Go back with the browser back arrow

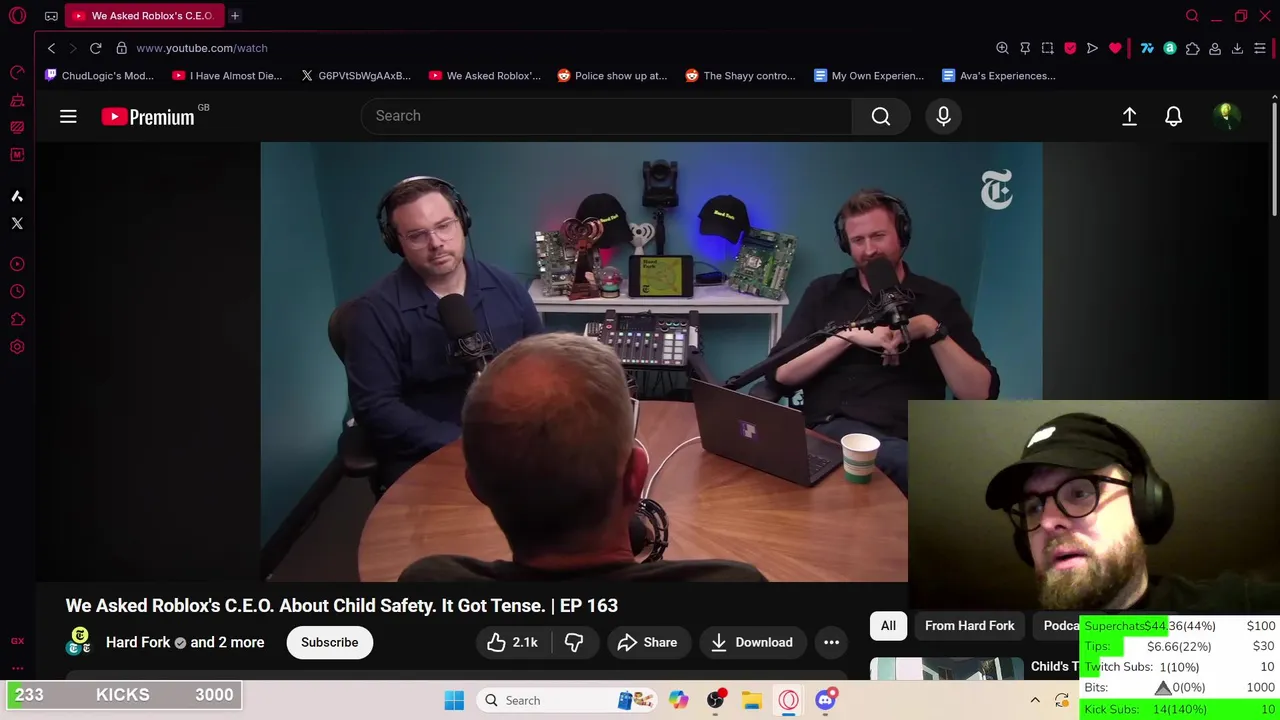[x=52, y=48]
